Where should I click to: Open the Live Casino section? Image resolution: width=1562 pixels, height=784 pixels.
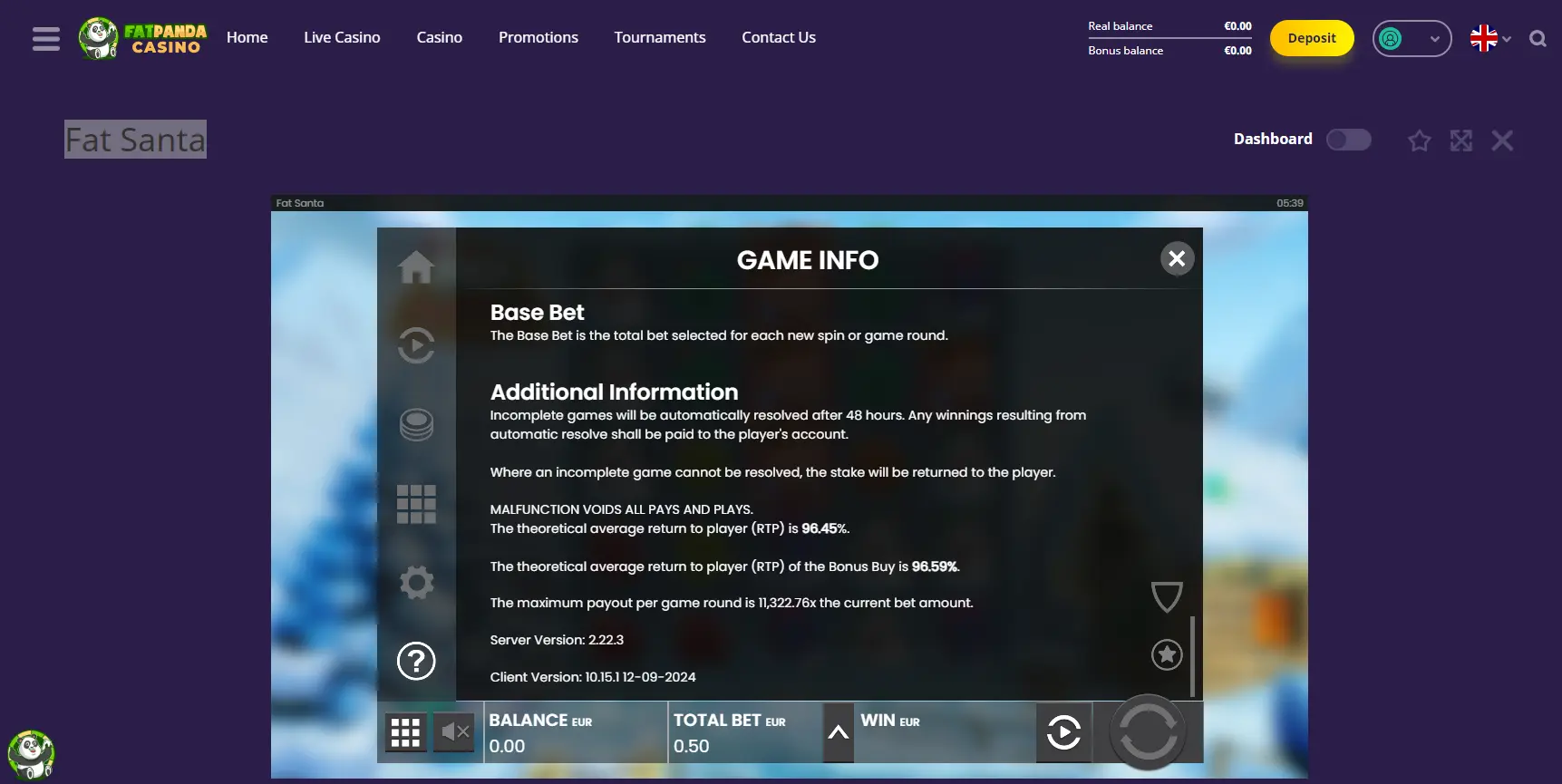tap(342, 37)
